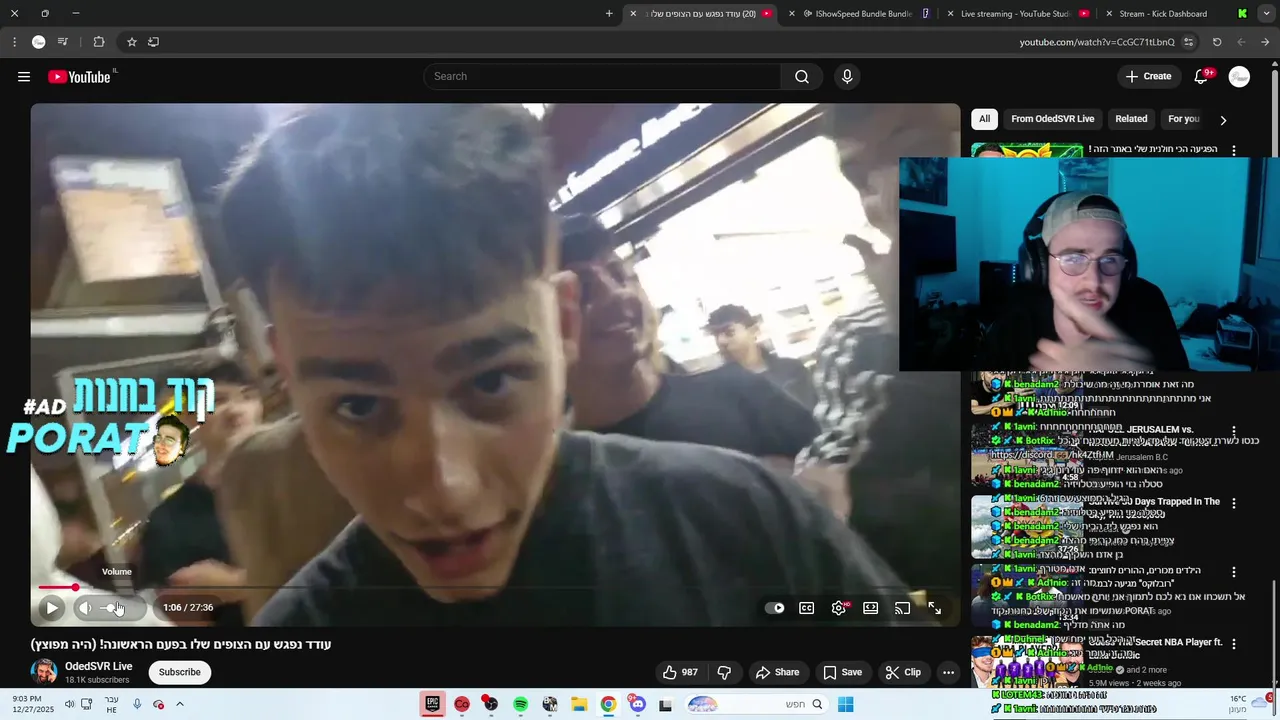
Task: Open the YouTube account avatar menu
Action: click(x=1239, y=77)
